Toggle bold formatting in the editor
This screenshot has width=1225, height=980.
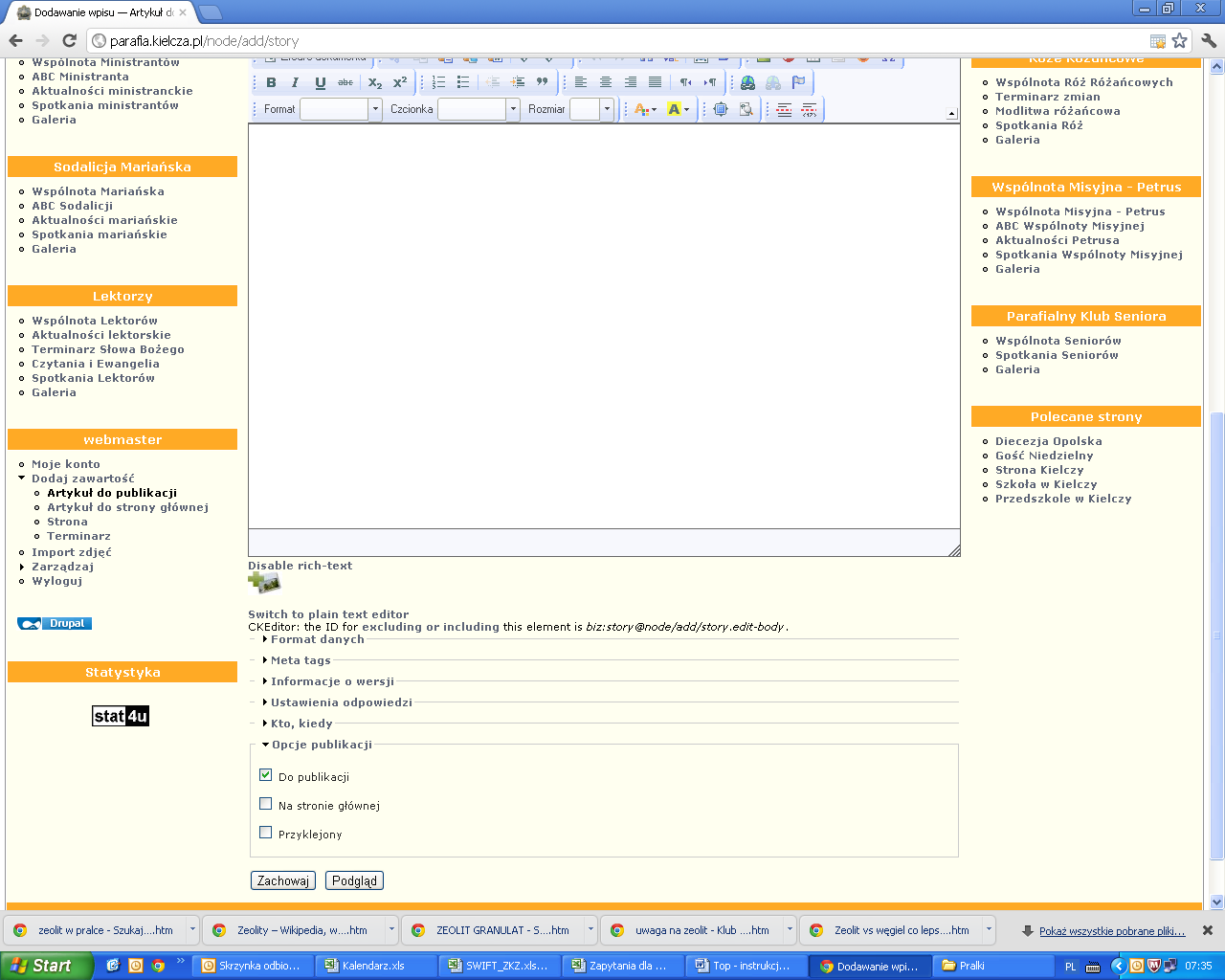(271, 82)
